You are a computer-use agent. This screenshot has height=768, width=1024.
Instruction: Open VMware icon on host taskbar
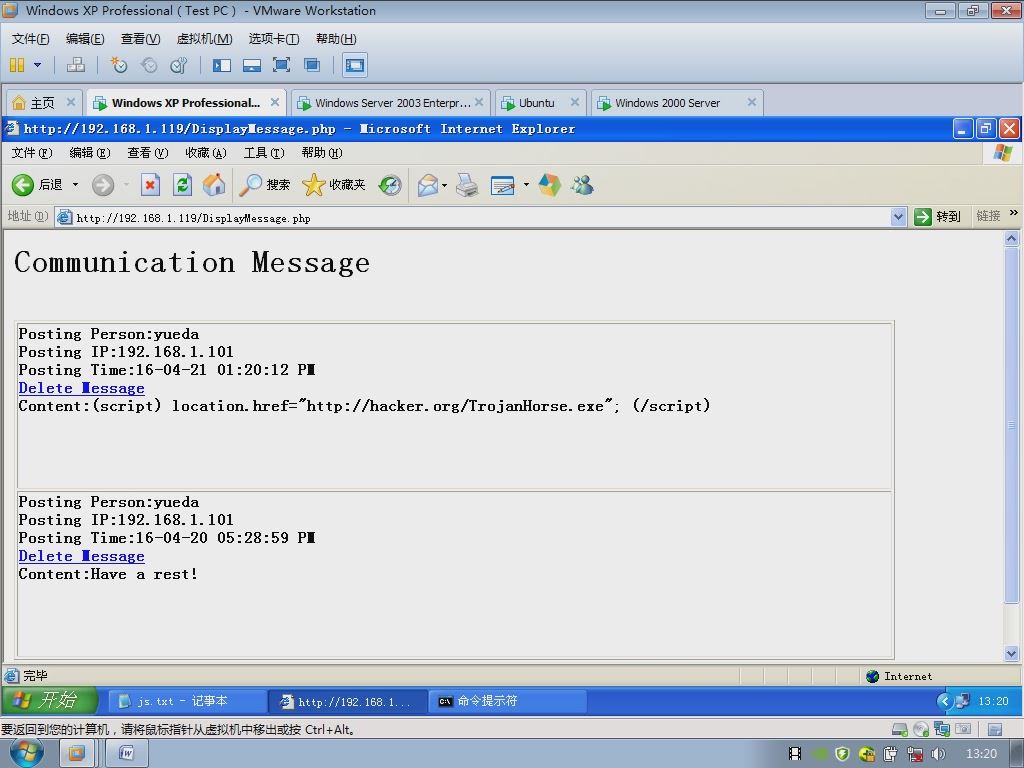[76, 754]
